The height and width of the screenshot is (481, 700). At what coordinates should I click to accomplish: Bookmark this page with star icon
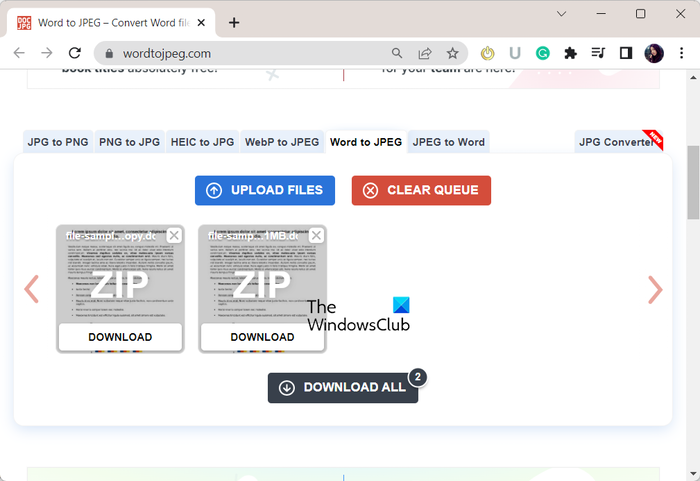pos(453,53)
